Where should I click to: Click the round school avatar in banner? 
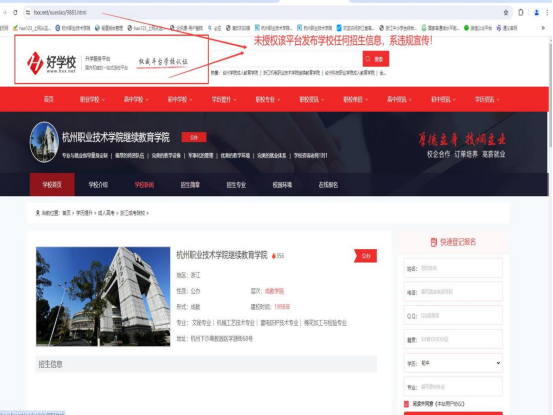click(44, 142)
